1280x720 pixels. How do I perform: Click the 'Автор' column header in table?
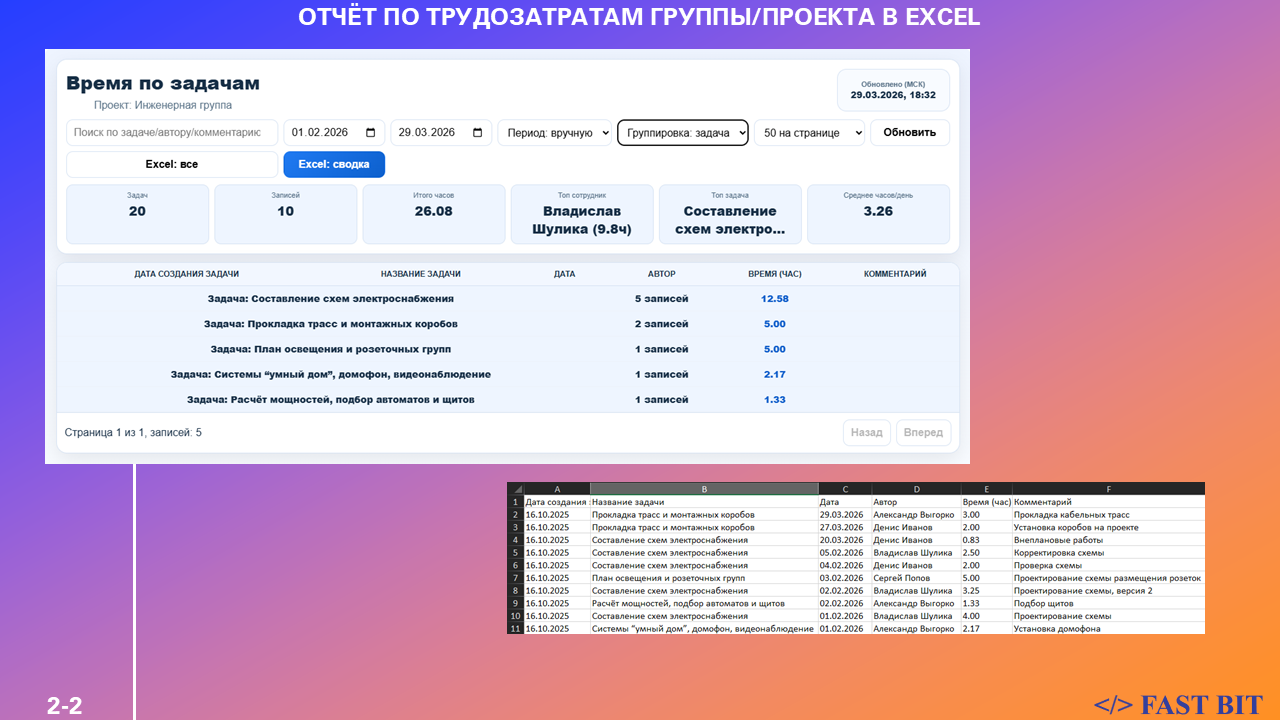point(661,274)
